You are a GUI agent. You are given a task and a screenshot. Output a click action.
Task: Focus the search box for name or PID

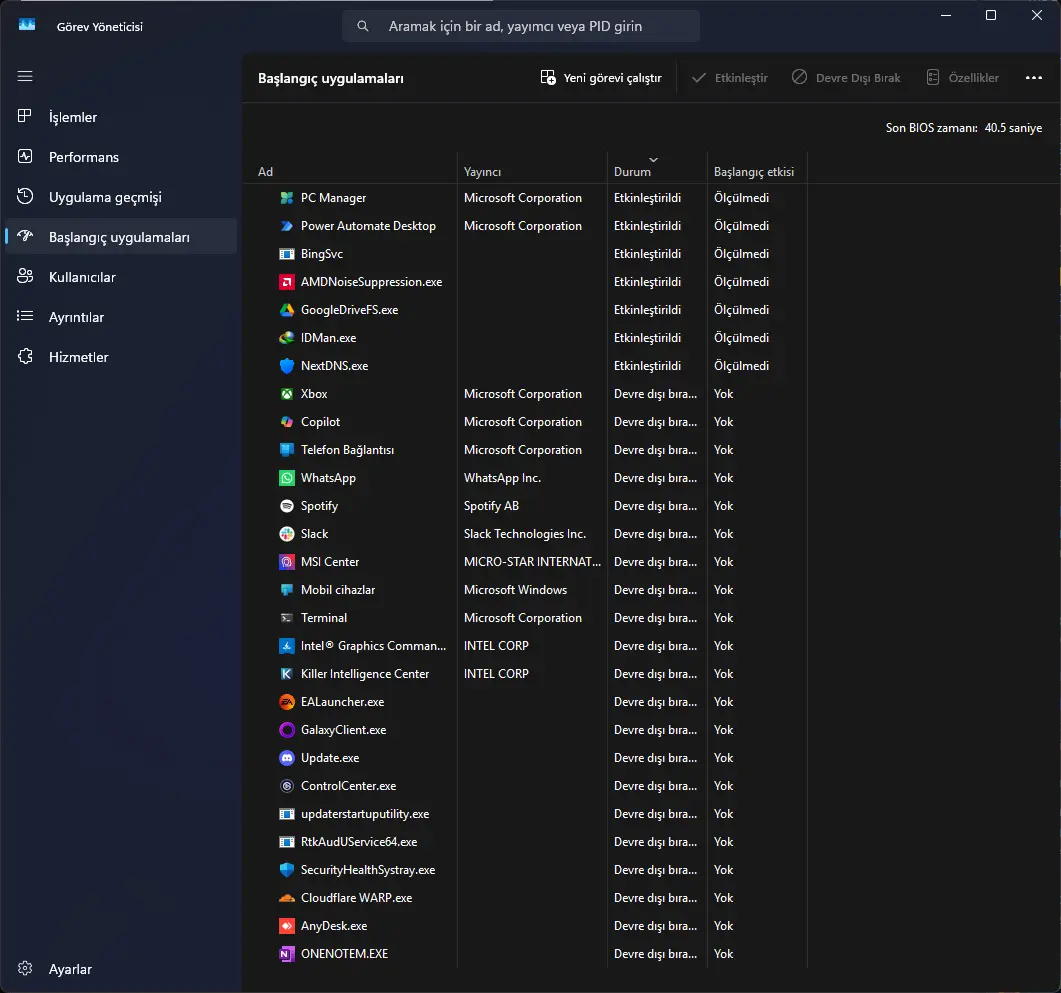tap(520, 26)
